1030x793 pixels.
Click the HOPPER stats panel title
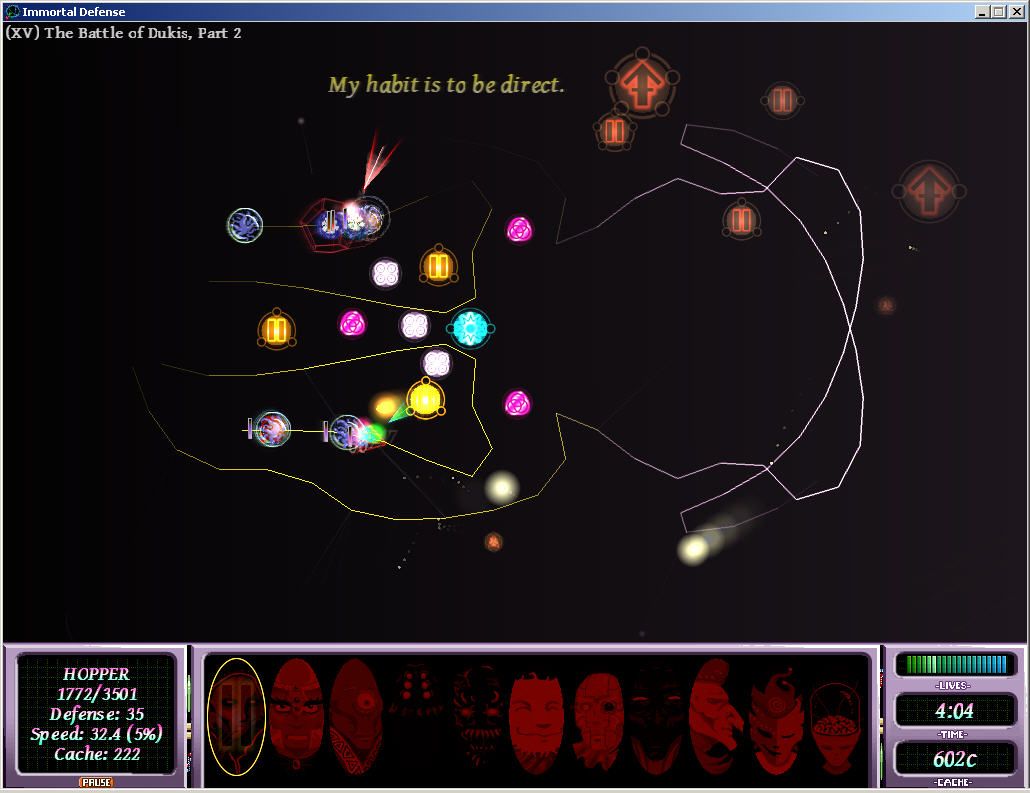pyautogui.click(x=96, y=674)
